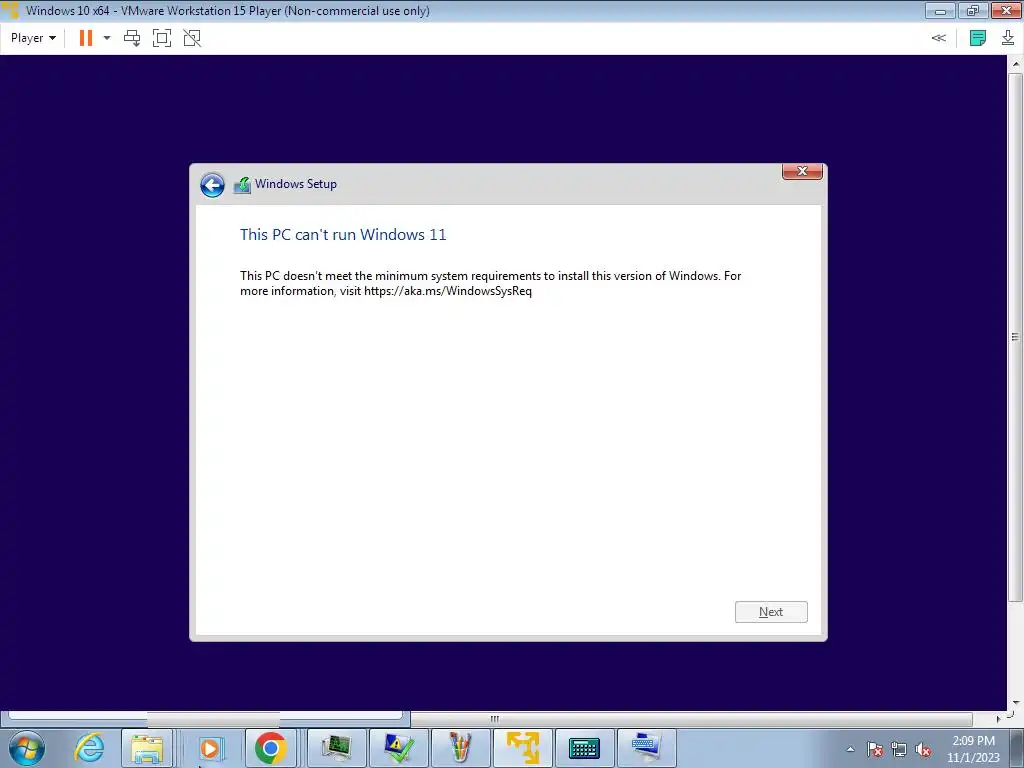
Task: Pause the virtual machine
Action: (x=86, y=38)
